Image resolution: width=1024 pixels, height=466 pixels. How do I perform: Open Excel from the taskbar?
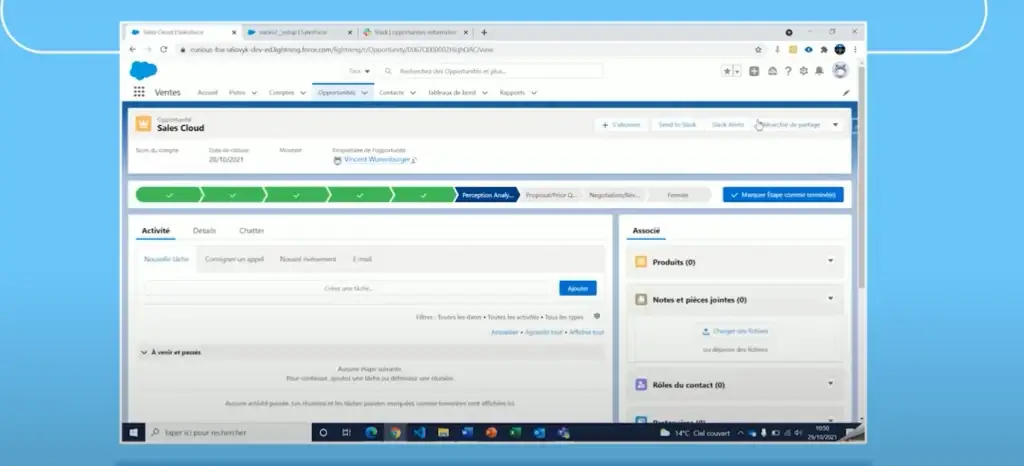pos(515,432)
